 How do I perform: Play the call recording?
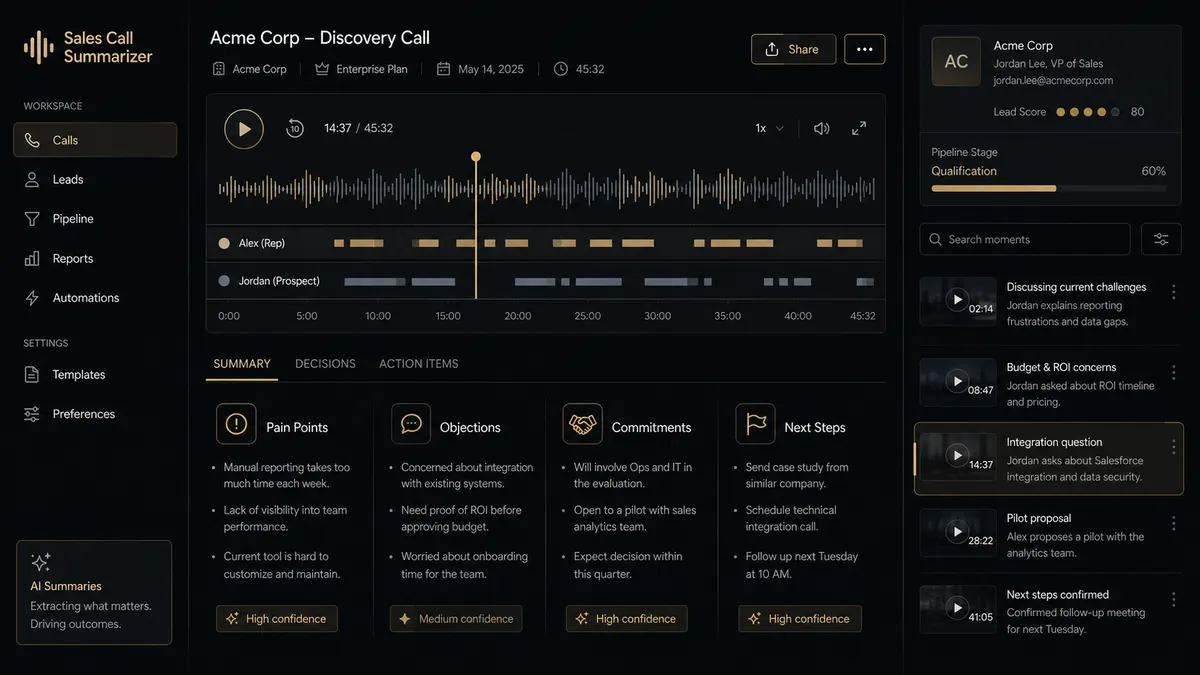(244, 129)
